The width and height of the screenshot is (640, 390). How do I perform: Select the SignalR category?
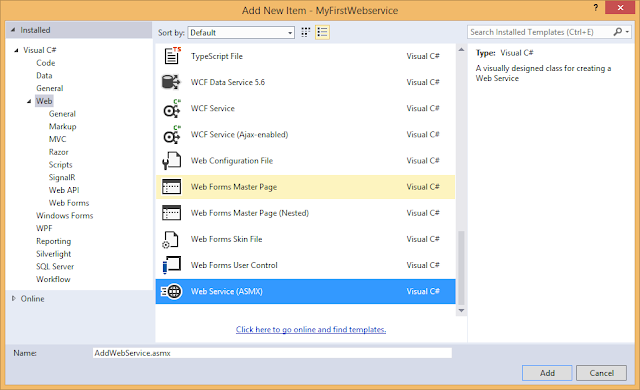point(62,177)
